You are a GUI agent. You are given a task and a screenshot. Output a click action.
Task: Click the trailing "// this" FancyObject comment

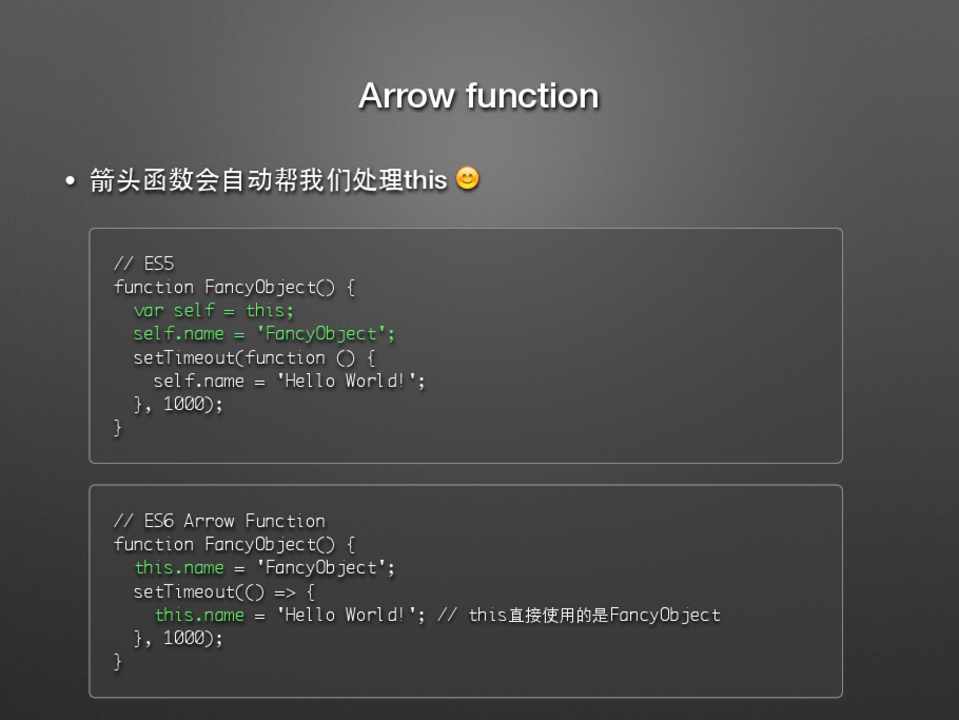click(x=579, y=615)
